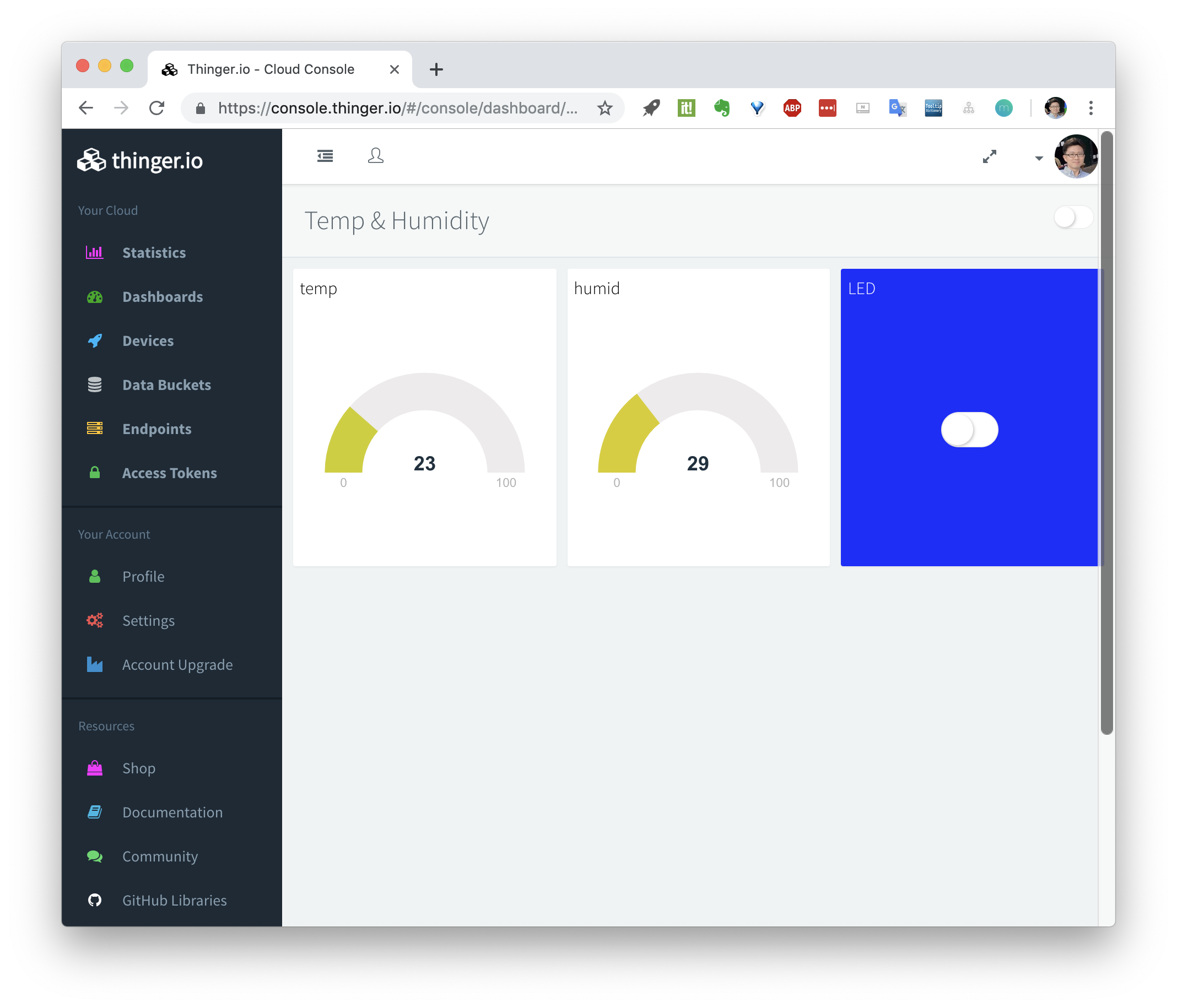Click the user avatar photo in header
This screenshot has height=1008, width=1177.
pyautogui.click(x=1075, y=156)
